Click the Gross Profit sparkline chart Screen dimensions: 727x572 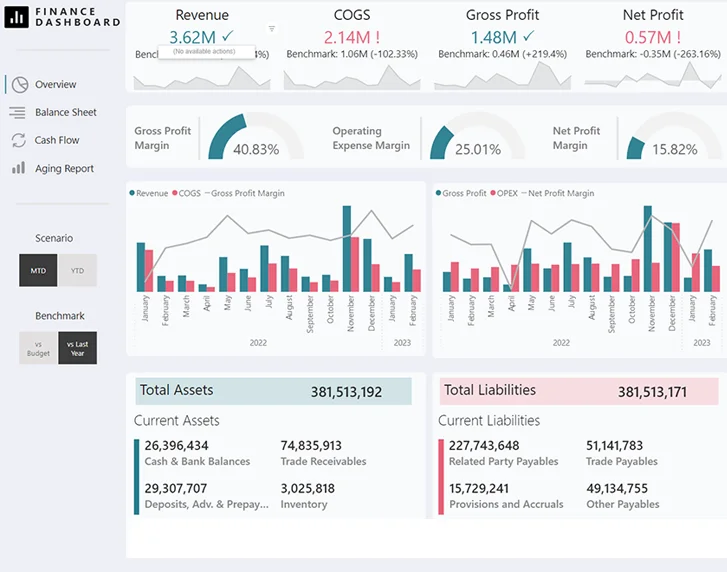click(503, 76)
